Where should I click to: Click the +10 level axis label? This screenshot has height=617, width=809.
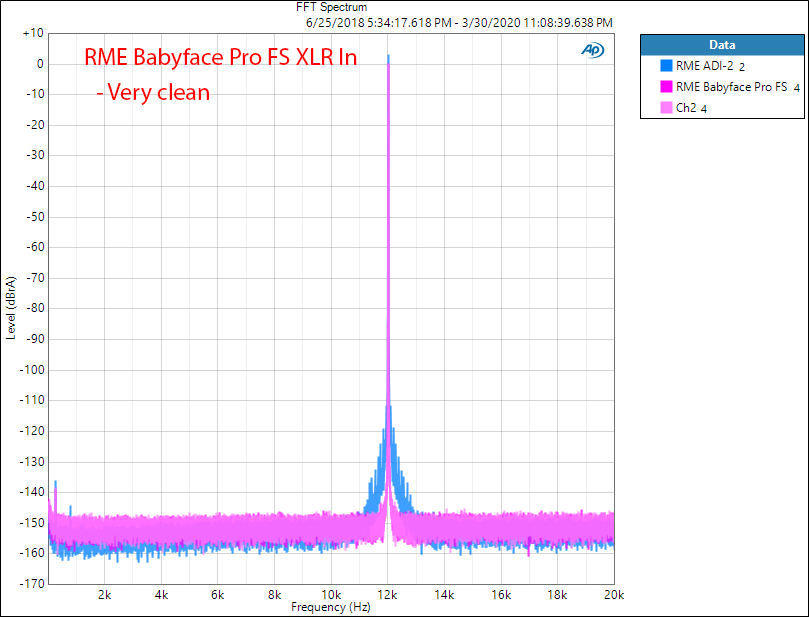pyautogui.click(x=33, y=34)
